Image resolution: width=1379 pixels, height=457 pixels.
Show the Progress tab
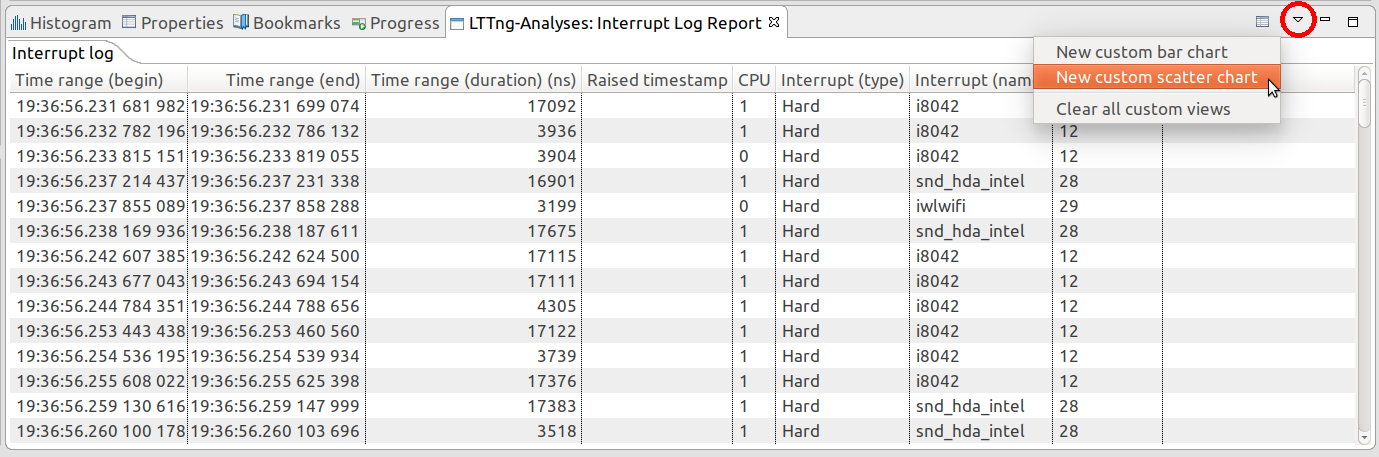pos(394,23)
